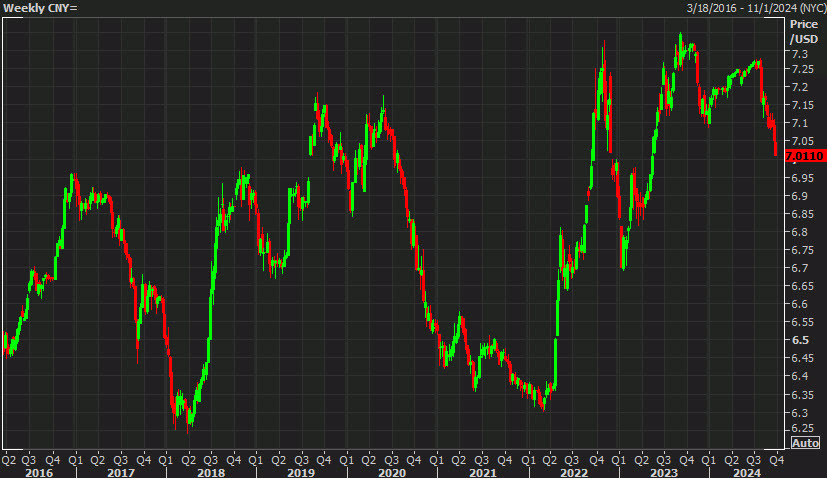Click the 6.7 price axis label

pyautogui.click(x=800, y=268)
